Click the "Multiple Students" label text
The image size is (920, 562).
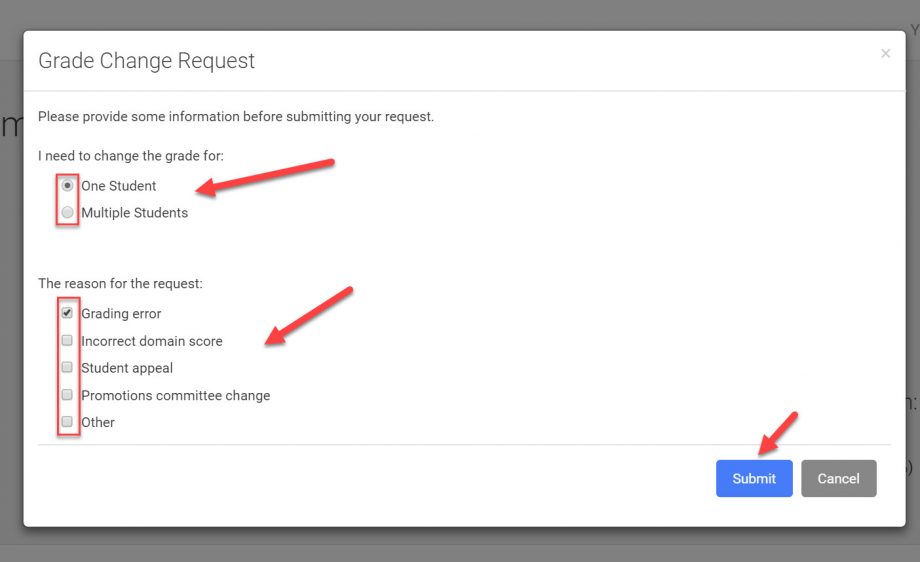(x=134, y=213)
